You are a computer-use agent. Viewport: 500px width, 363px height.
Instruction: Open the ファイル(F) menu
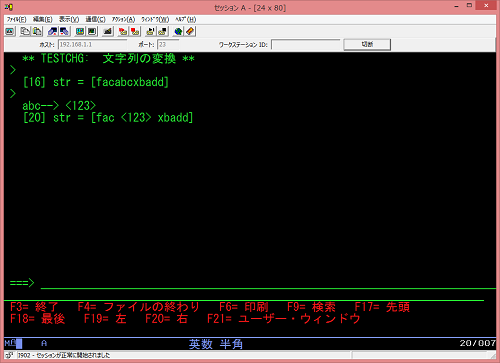pyautogui.click(x=16, y=19)
